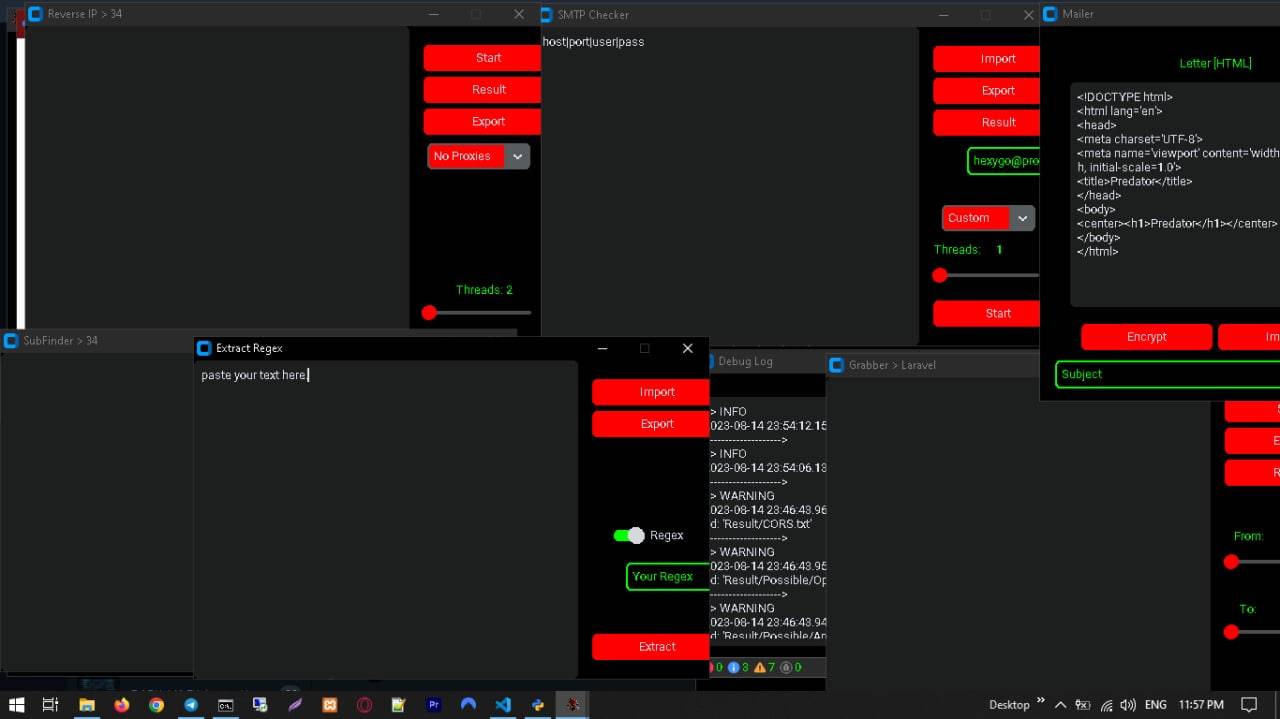Image resolution: width=1280 pixels, height=719 pixels.
Task: Click the ENG language indicator
Action: [x=1155, y=705]
